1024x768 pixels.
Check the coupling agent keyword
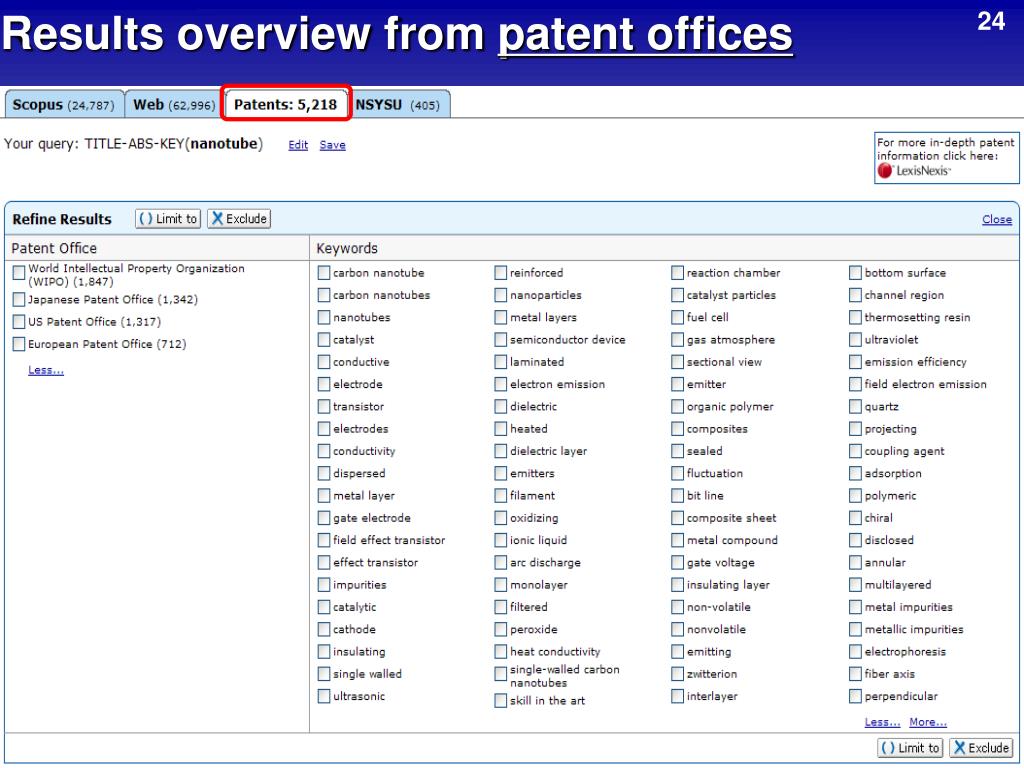coord(856,451)
